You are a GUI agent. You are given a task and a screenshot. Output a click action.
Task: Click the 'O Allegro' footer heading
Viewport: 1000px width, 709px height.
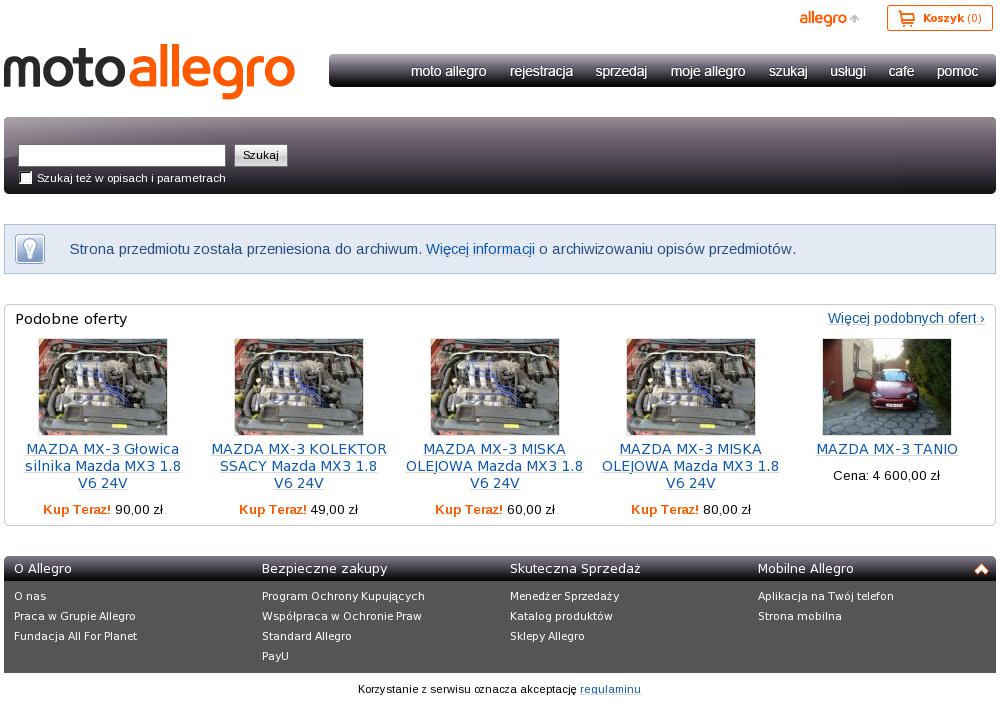point(43,569)
